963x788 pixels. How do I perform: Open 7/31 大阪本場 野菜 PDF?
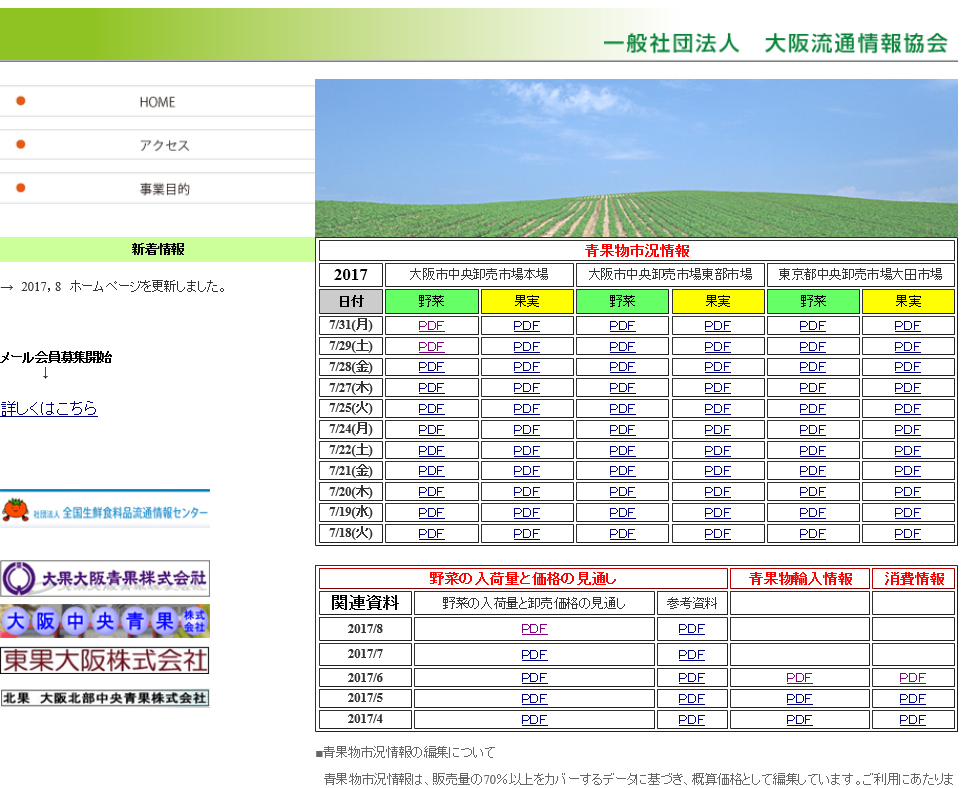coord(431,326)
